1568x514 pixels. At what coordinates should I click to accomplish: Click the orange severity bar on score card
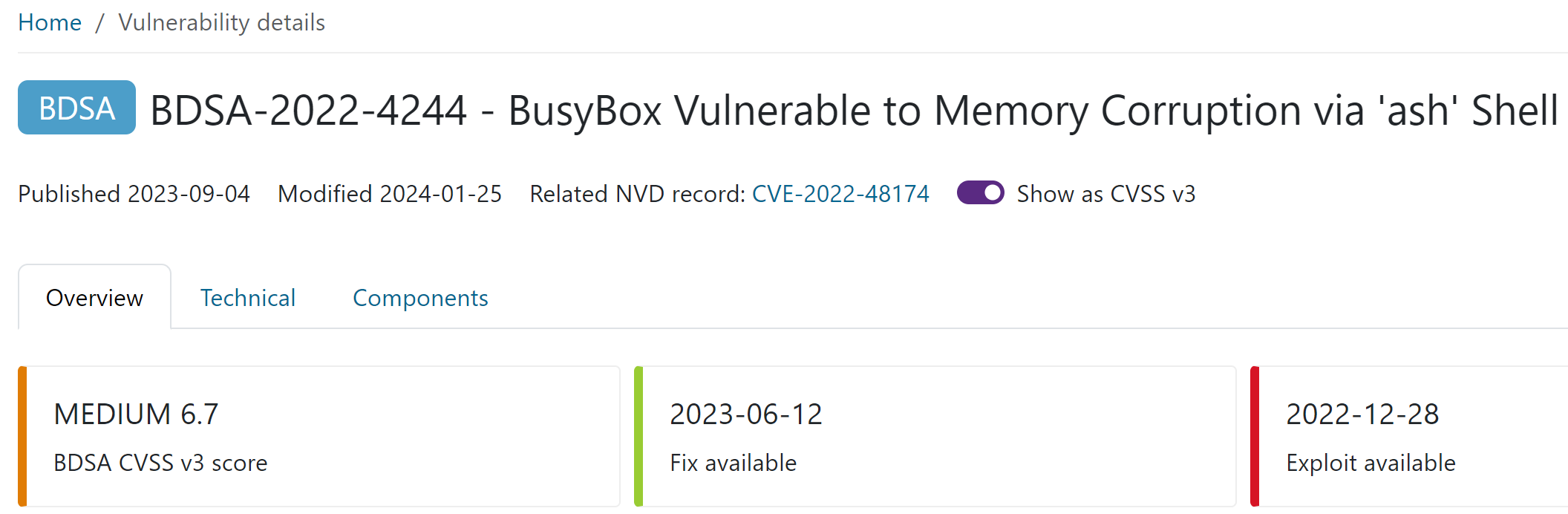tap(22, 436)
